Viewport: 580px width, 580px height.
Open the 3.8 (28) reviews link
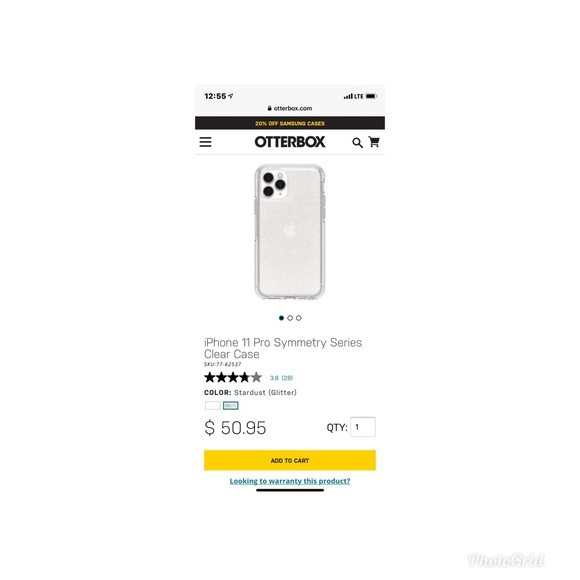(x=281, y=378)
